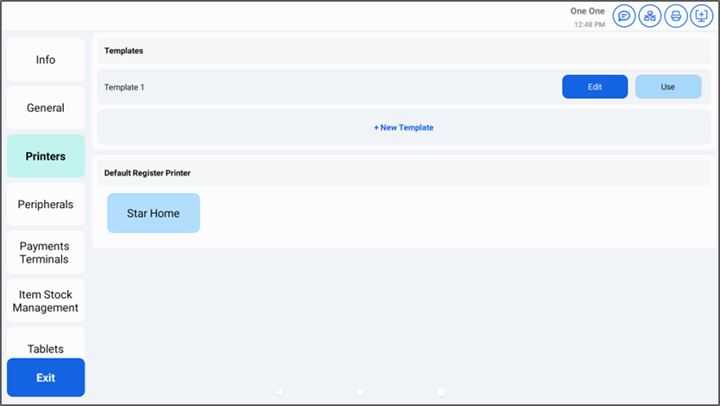Screen dimensions: 720x406
Task: Add a new template
Action: [x=403, y=128]
